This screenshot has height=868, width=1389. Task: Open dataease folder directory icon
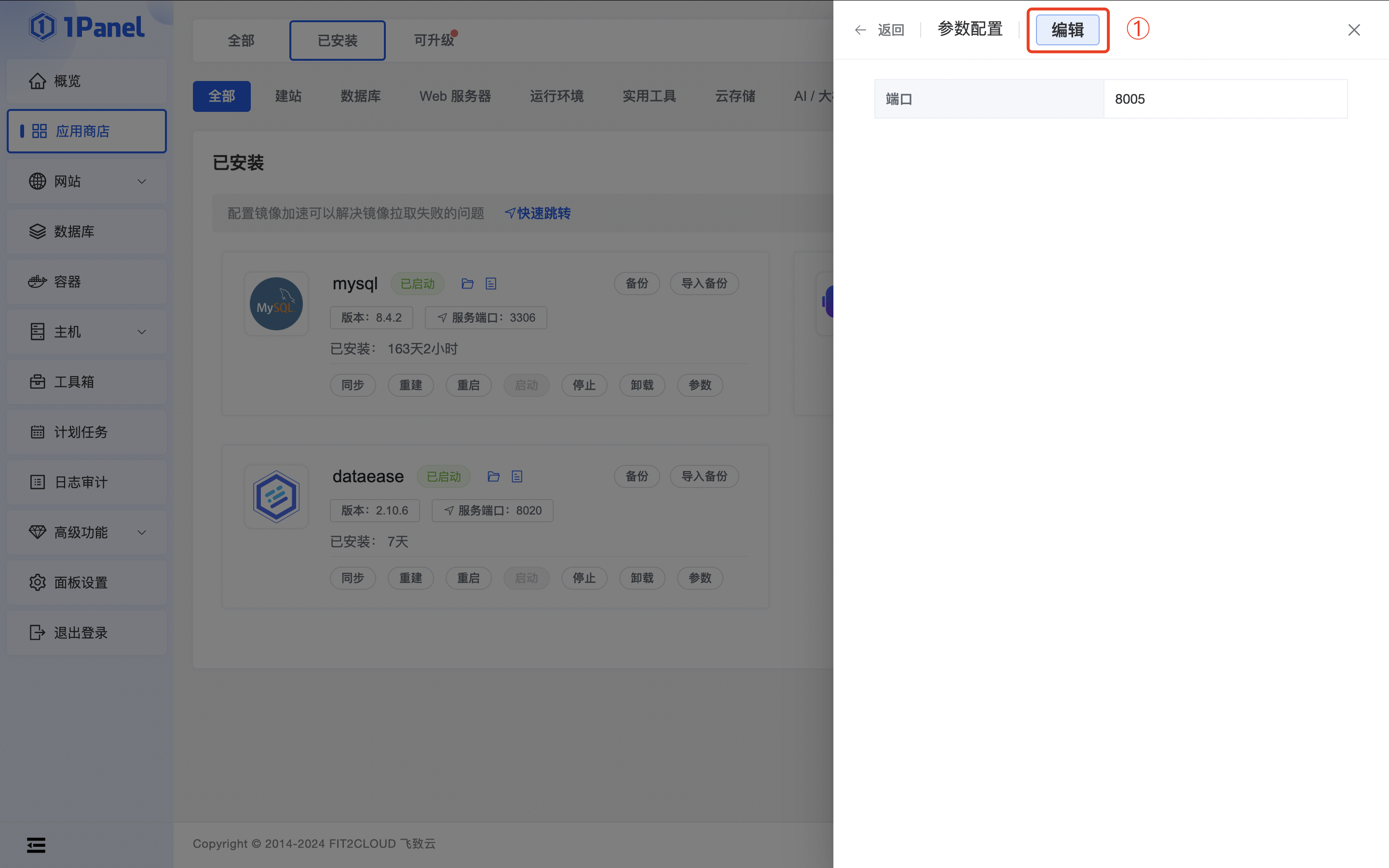pyautogui.click(x=493, y=476)
